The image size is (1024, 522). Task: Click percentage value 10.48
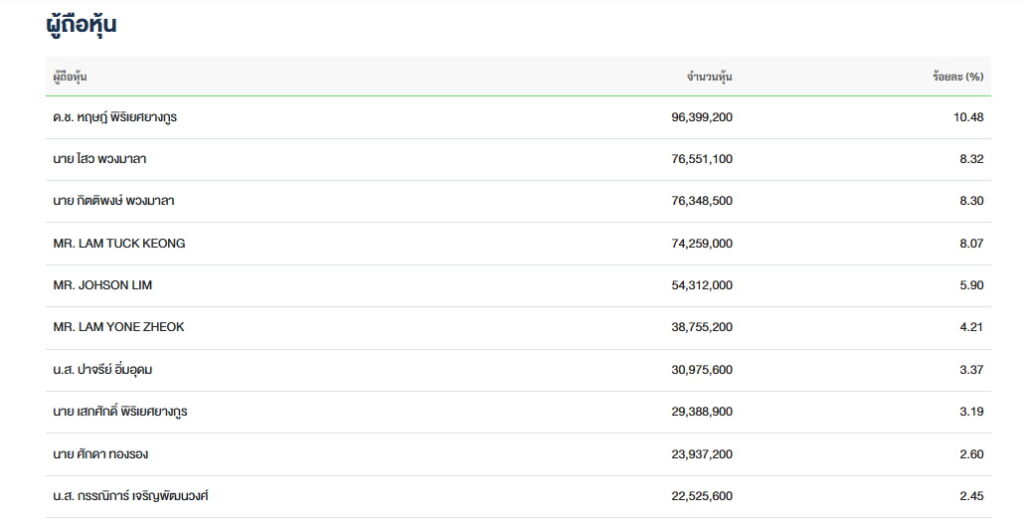click(968, 117)
